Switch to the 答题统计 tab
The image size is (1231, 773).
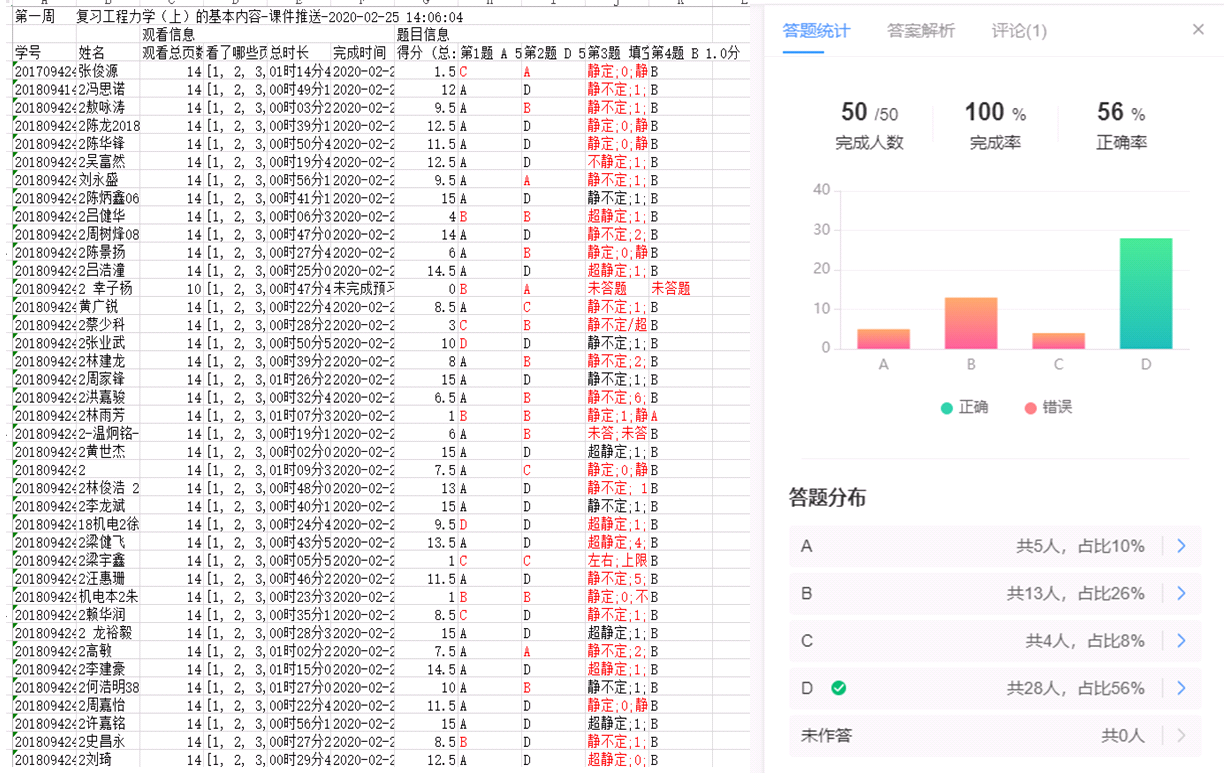pyautogui.click(x=816, y=31)
